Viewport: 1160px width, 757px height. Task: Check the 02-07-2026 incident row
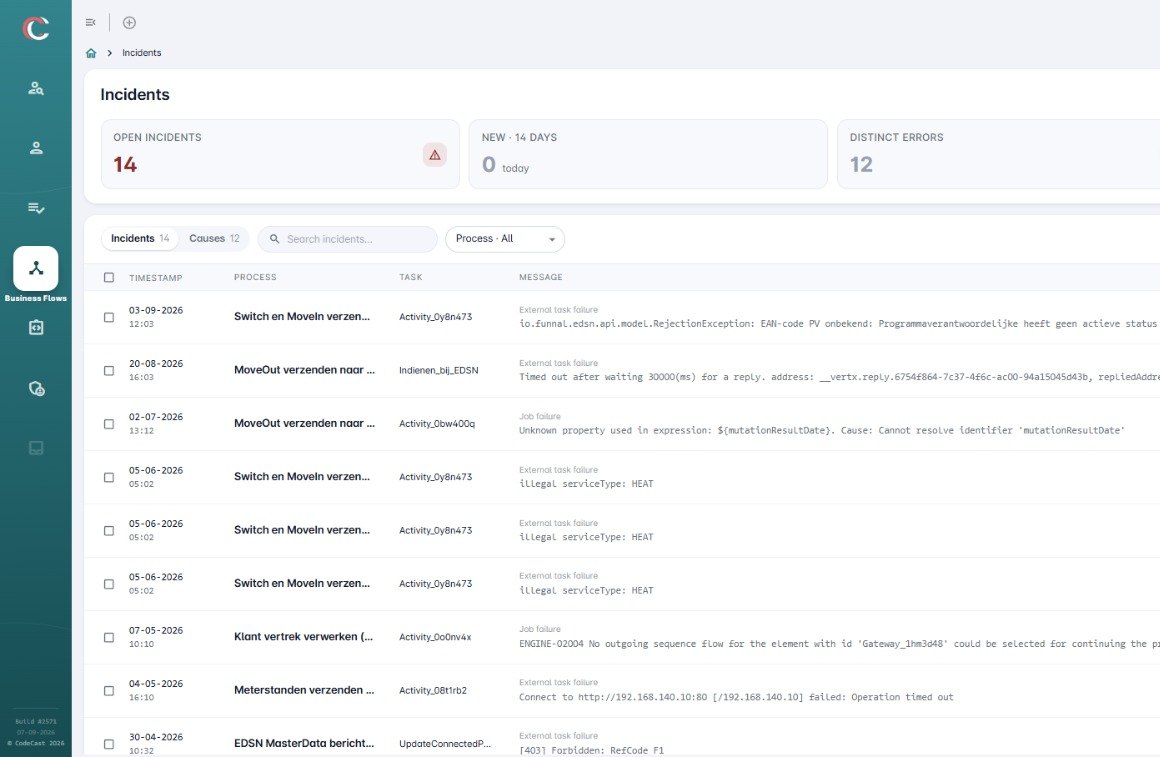(x=109, y=424)
